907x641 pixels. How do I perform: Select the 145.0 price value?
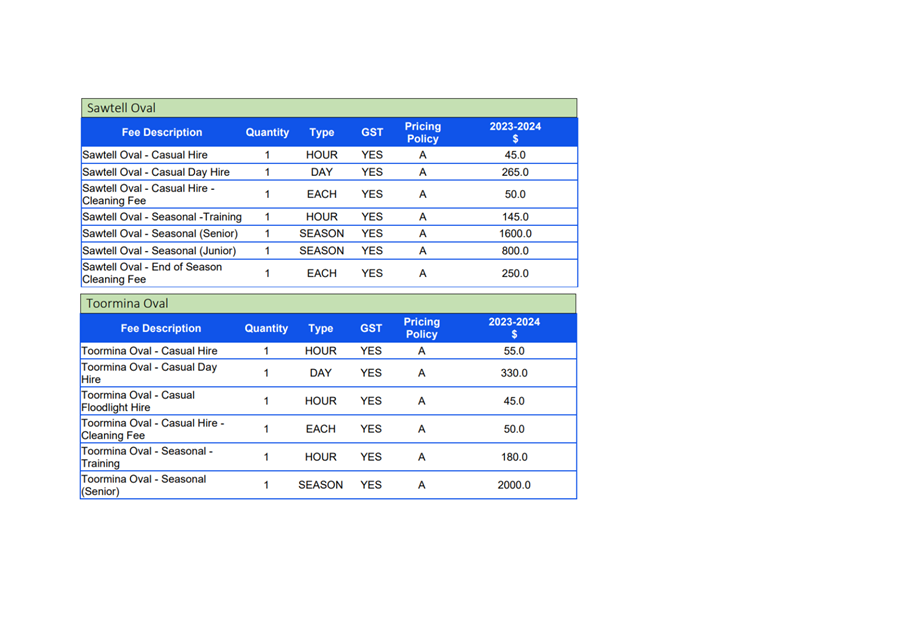515,217
